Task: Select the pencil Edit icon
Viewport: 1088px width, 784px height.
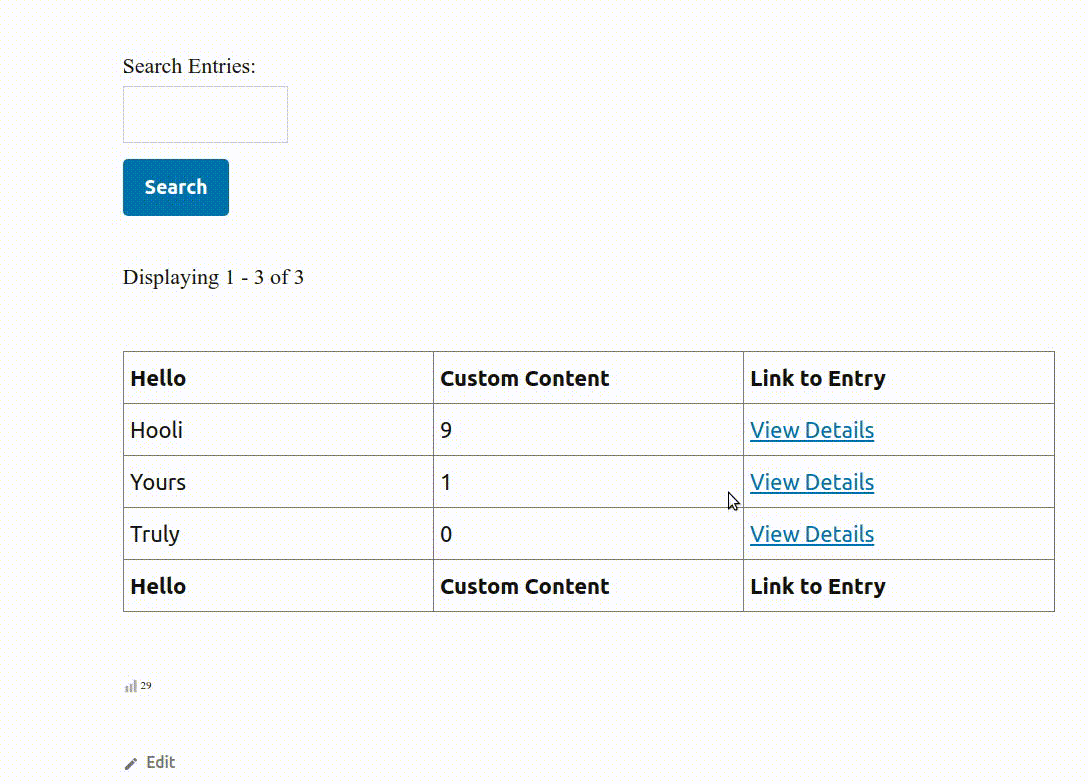Action: (131, 762)
